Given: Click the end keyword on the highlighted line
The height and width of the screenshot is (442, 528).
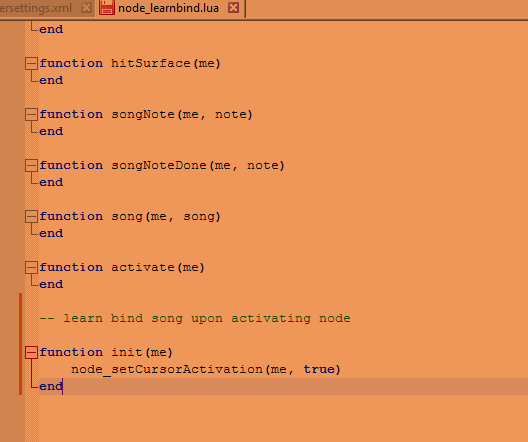Looking at the screenshot, I should 51,386.
